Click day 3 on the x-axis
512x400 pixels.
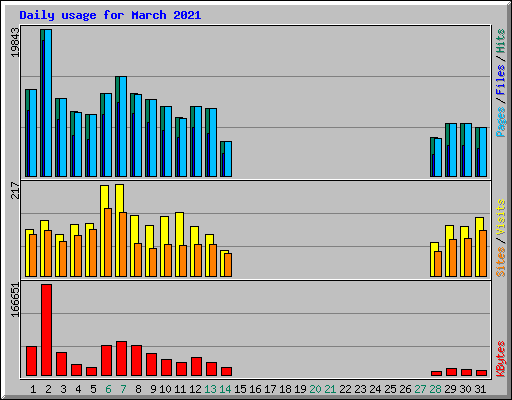pyautogui.click(x=63, y=389)
